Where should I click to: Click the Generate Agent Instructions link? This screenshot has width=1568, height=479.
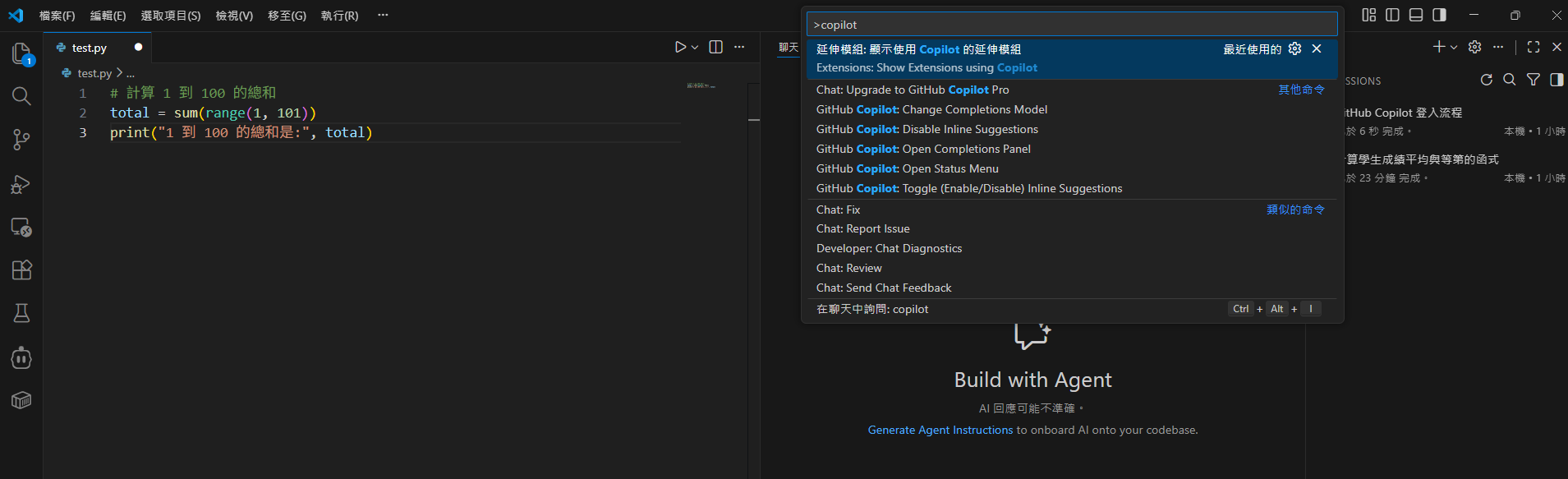point(940,430)
